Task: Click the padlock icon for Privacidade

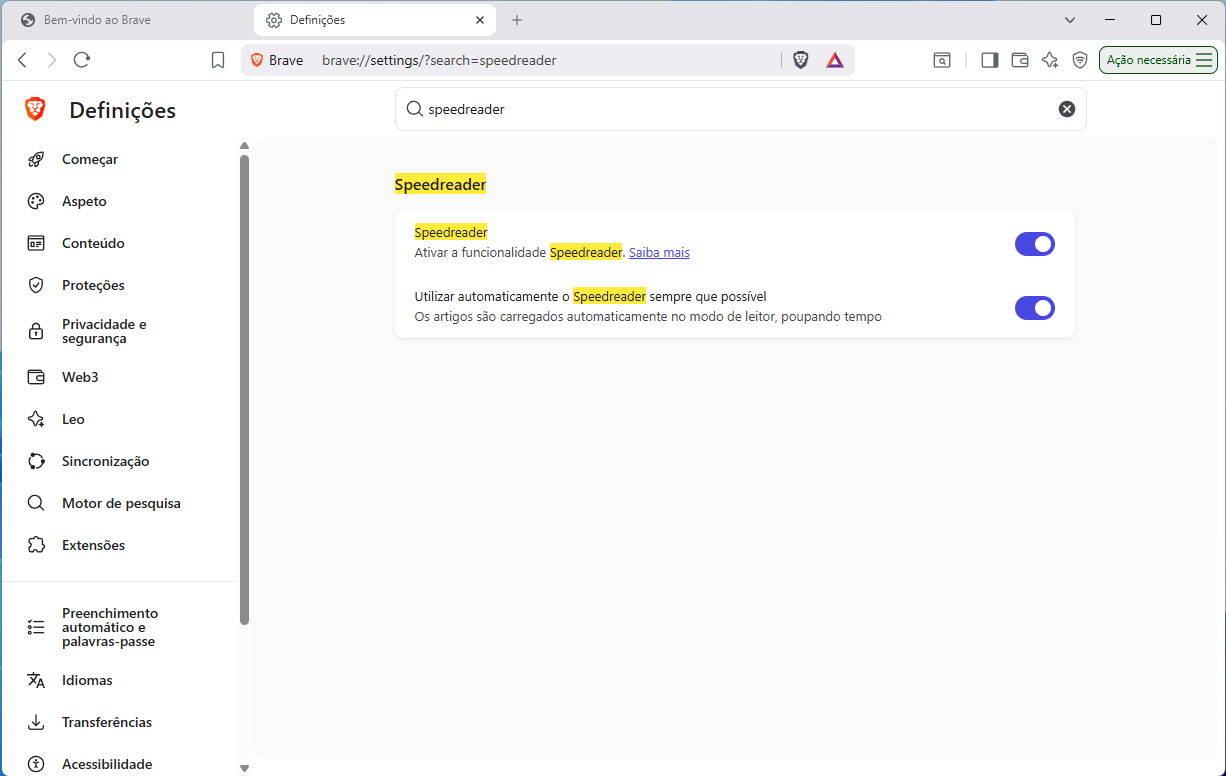Action: (36, 331)
